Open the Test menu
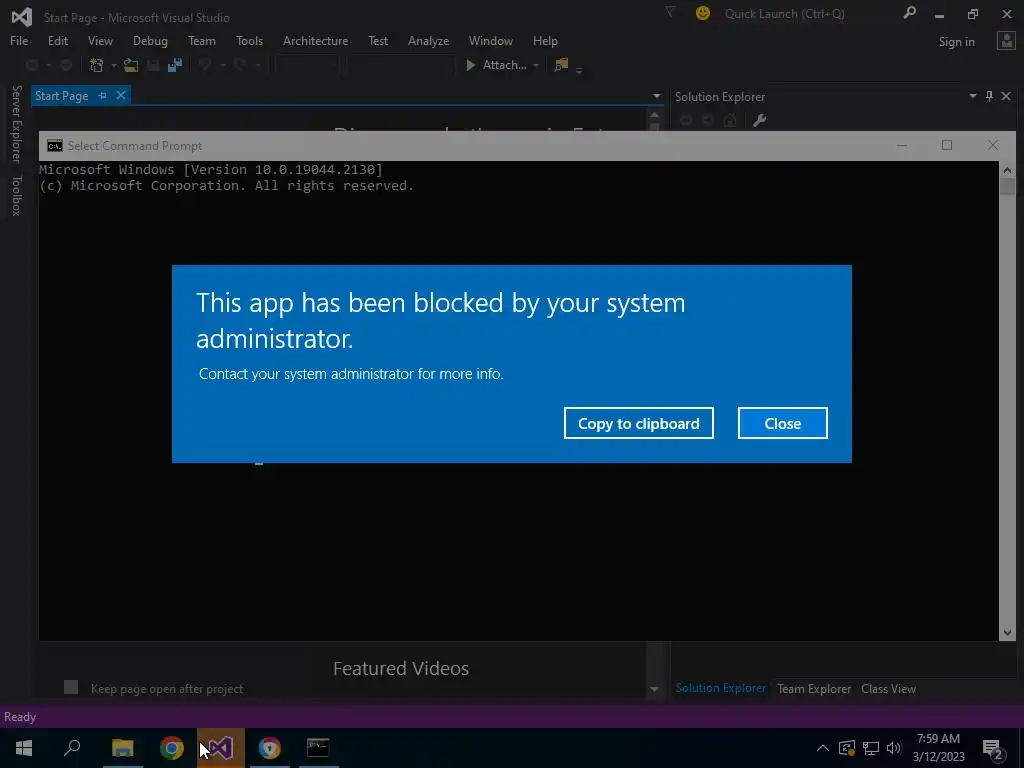Image resolution: width=1024 pixels, height=768 pixels. click(x=378, y=40)
